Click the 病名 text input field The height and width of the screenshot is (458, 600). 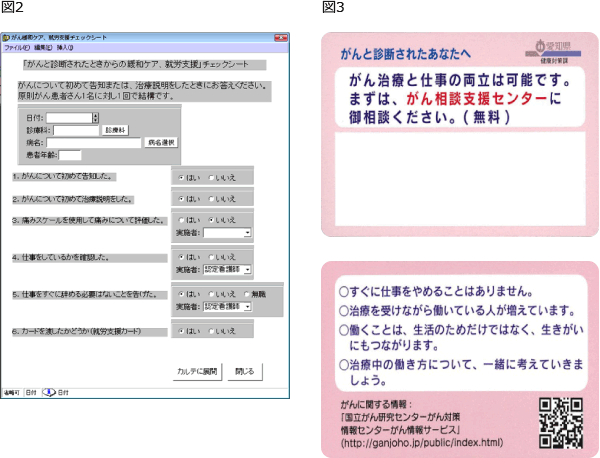[94, 143]
